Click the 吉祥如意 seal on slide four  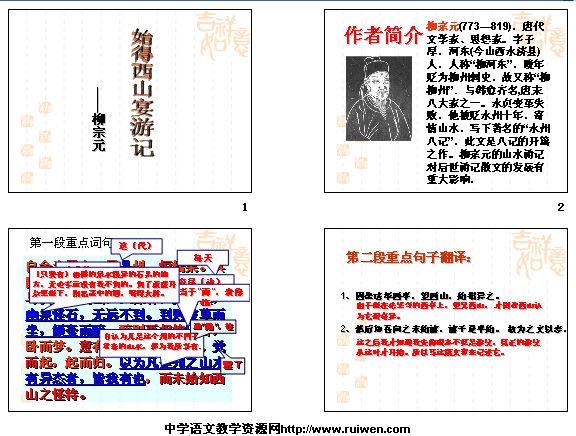[x=538, y=254]
